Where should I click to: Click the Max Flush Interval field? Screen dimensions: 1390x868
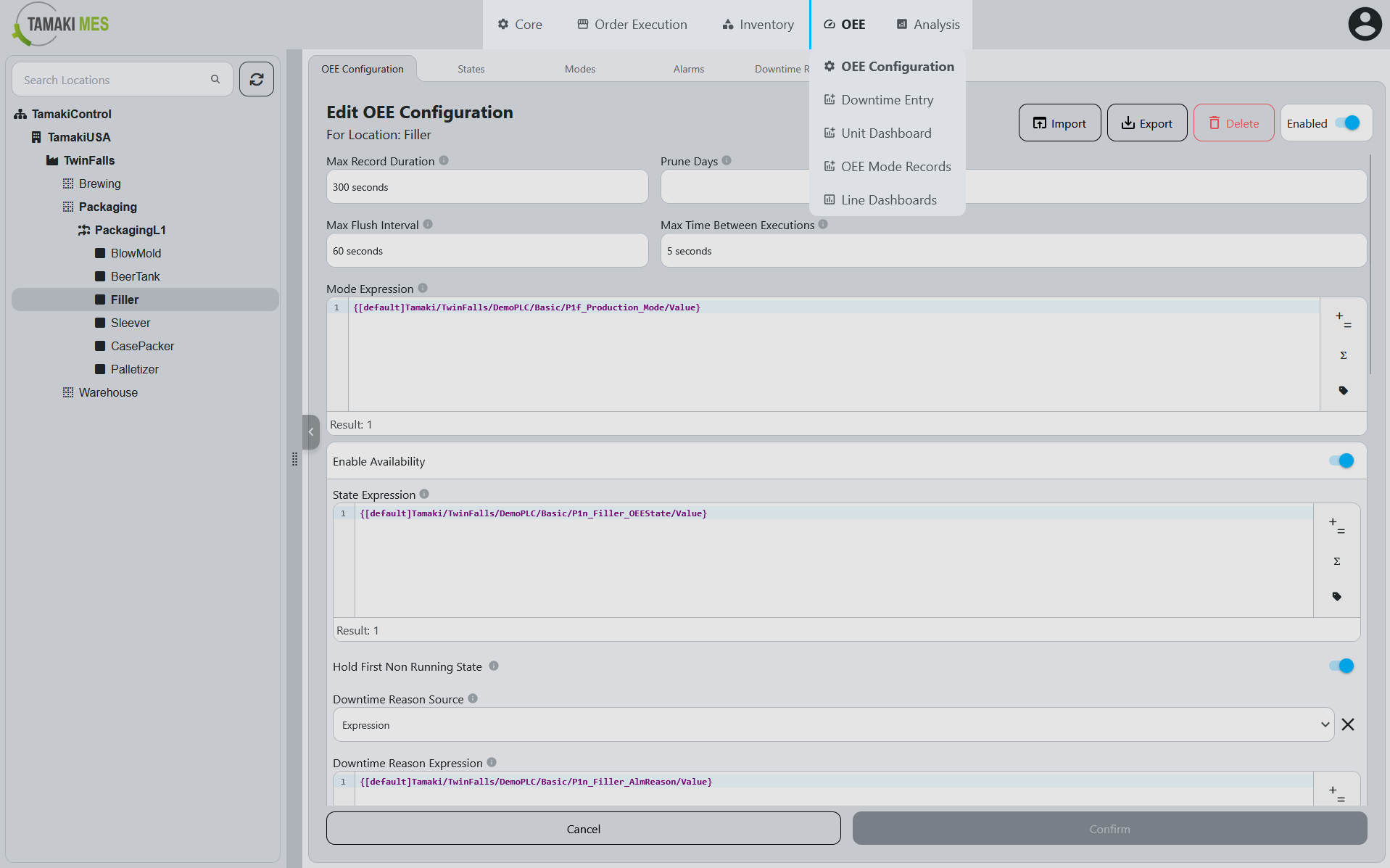click(x=487, y=250)
